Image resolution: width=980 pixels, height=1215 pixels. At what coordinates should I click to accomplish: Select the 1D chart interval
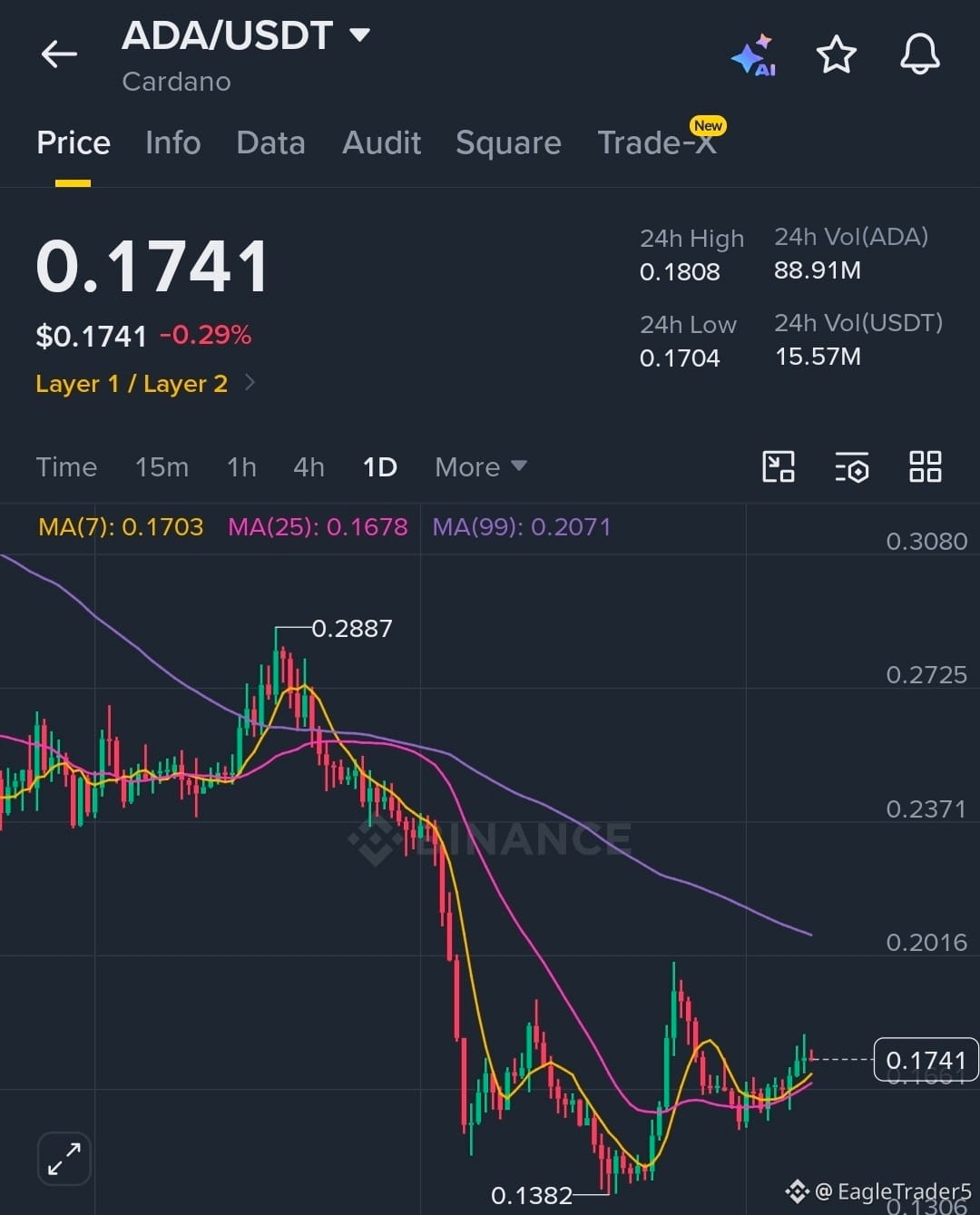pos(379,466)
